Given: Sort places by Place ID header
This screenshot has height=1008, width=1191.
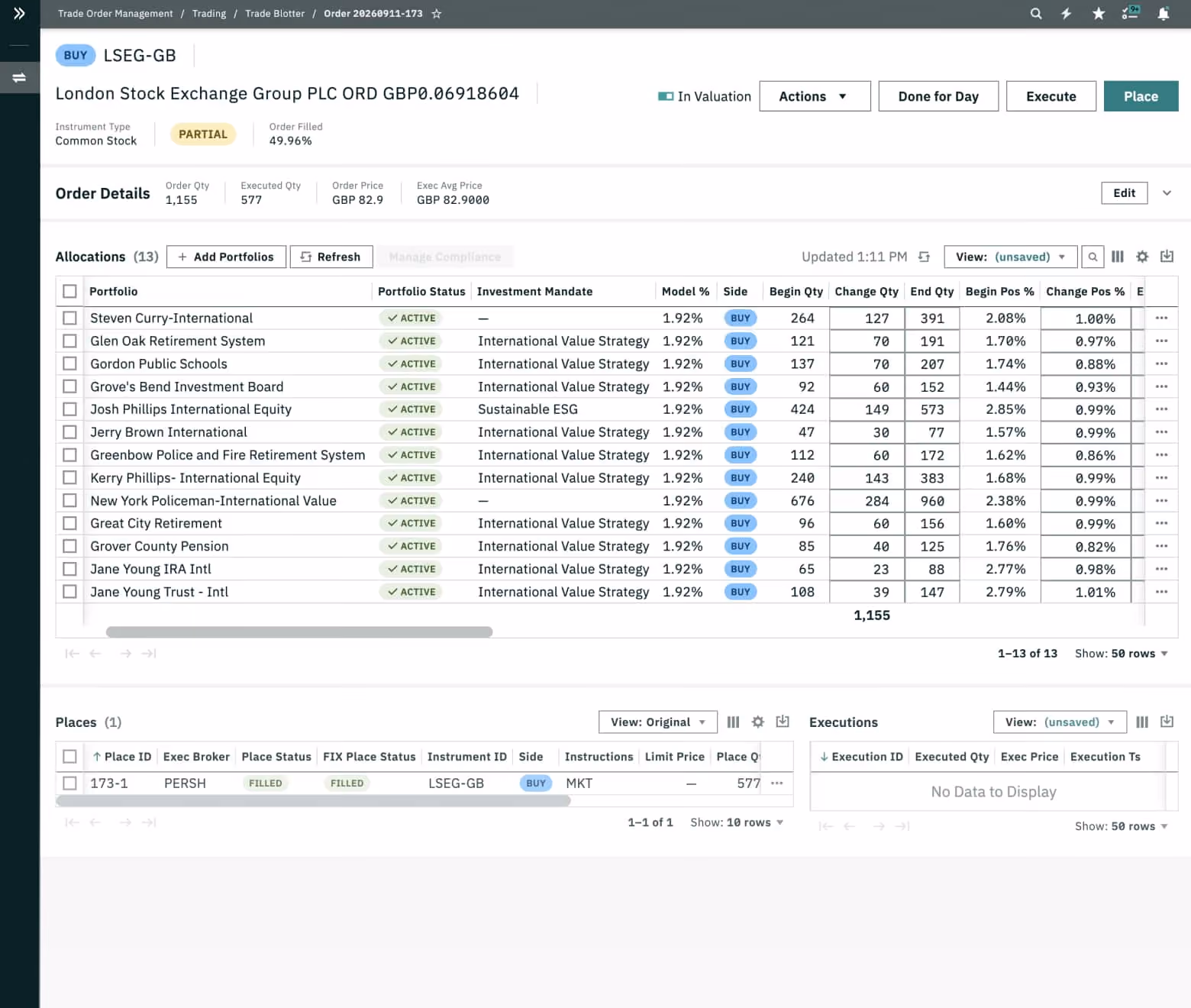Looking at the screenshot, I should pos(122,756).
